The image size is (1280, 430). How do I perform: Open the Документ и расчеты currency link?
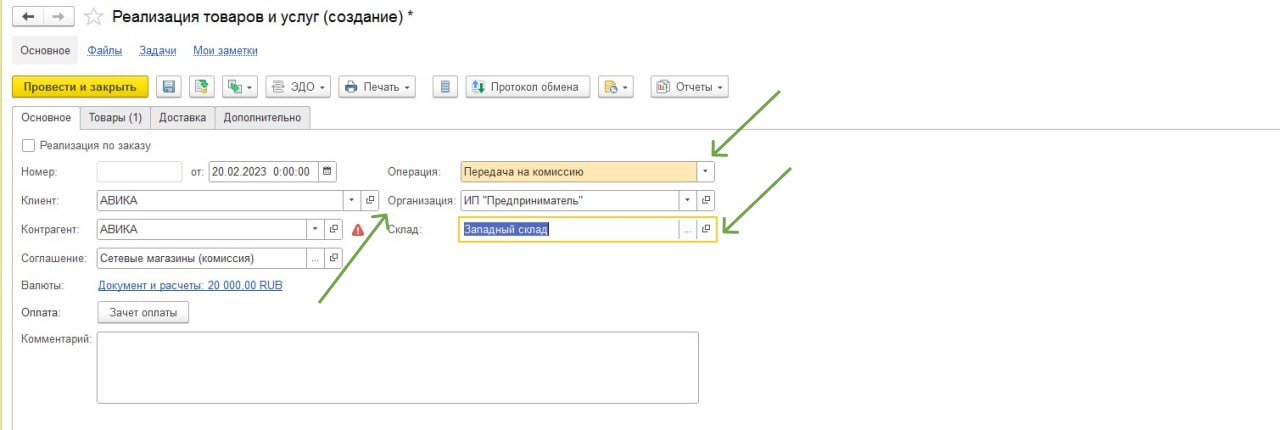point(190,285)
